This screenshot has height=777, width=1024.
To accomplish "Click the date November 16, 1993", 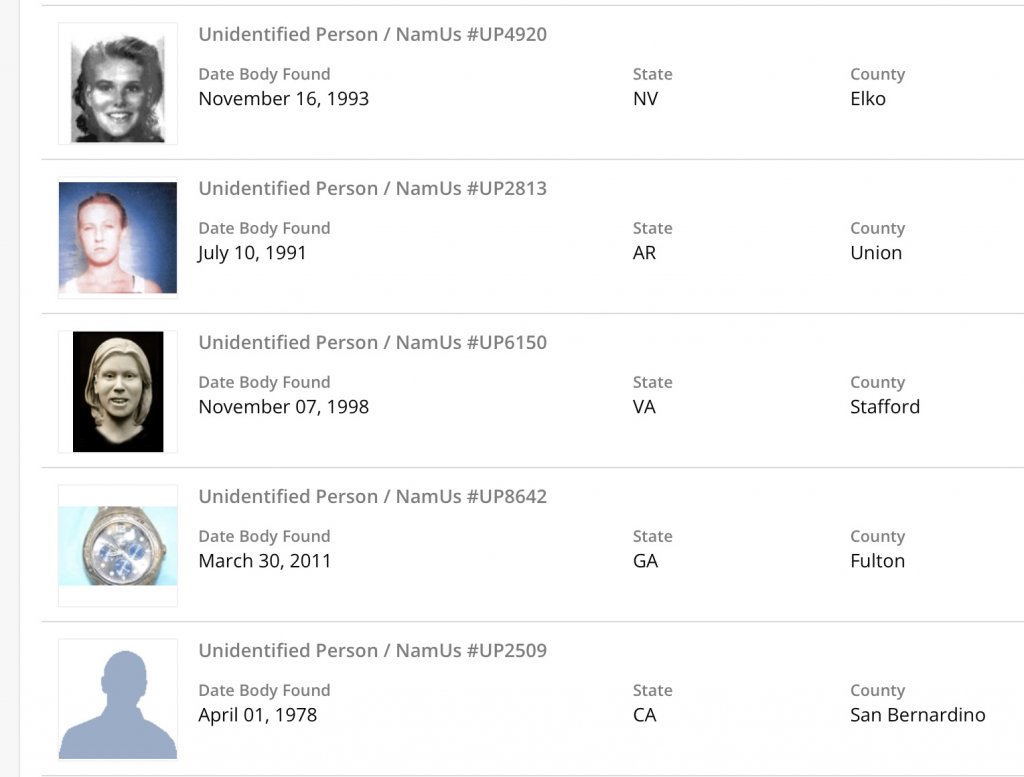I will coord(283,99).
